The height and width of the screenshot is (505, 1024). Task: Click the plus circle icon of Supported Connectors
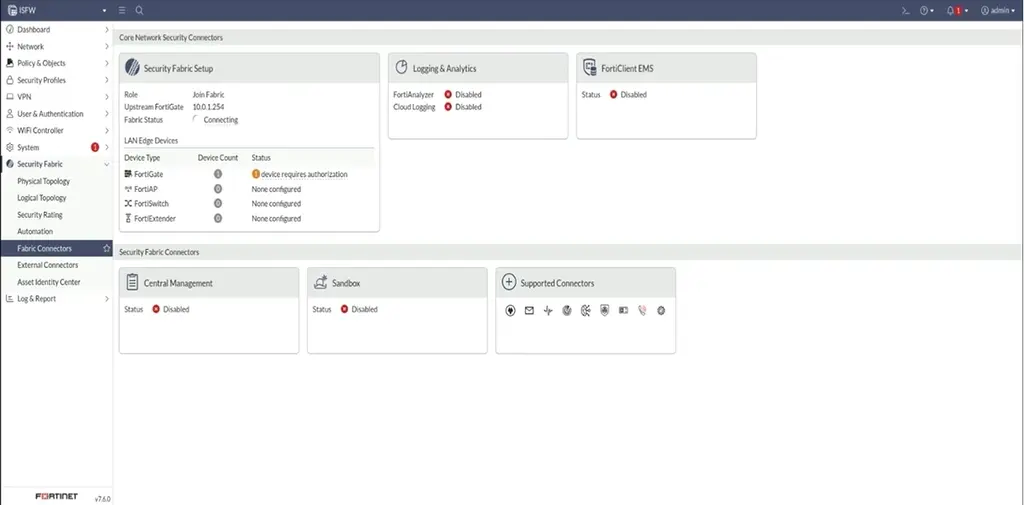[x=509, y=282]
